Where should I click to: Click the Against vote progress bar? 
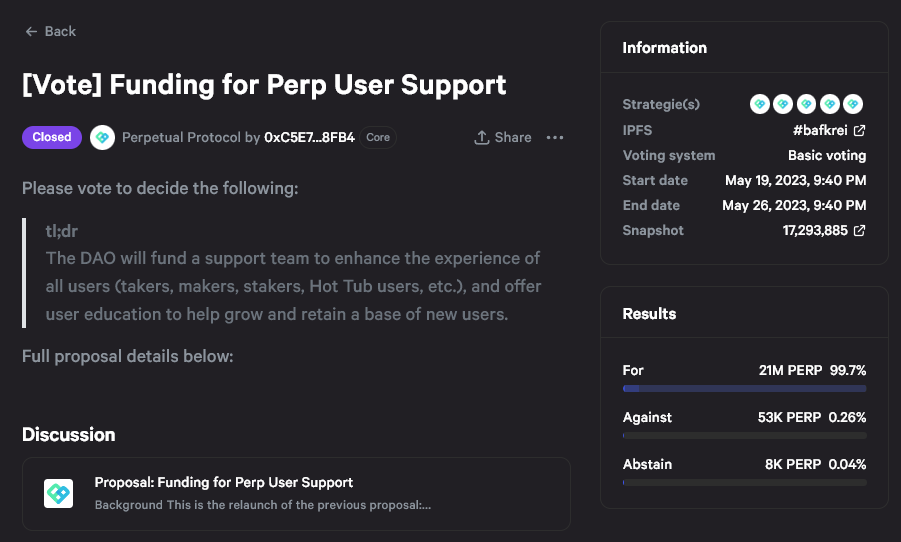(x=744, y=435)
